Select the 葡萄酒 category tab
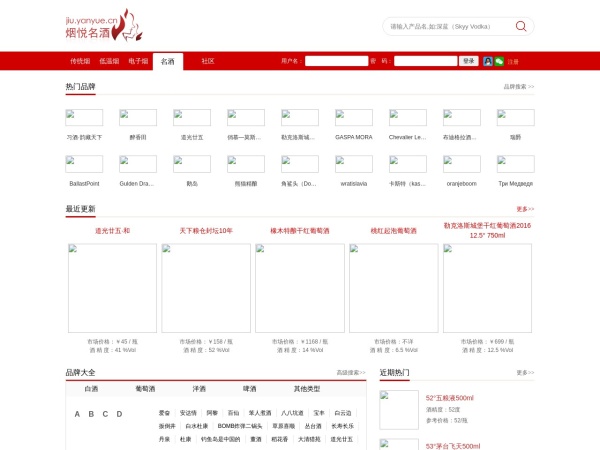The height and width of the screenshot is (450, 600). (145, 389)
